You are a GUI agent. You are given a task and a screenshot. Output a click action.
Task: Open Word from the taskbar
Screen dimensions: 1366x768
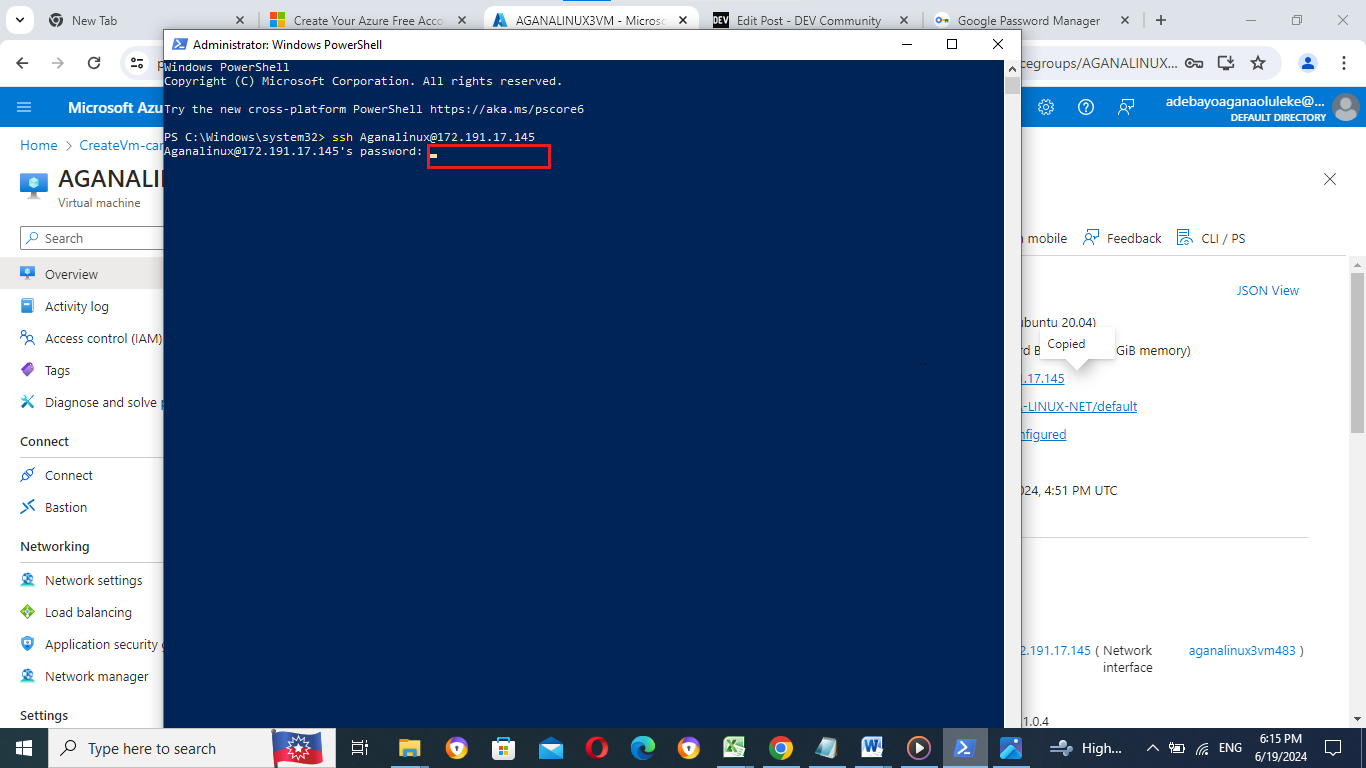point(871,748)
